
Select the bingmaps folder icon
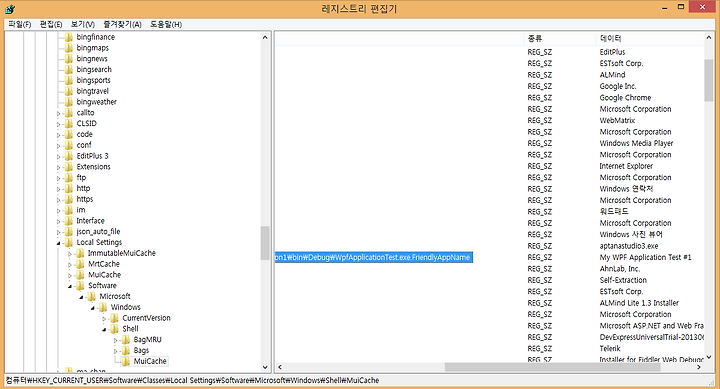click(69, 48)
